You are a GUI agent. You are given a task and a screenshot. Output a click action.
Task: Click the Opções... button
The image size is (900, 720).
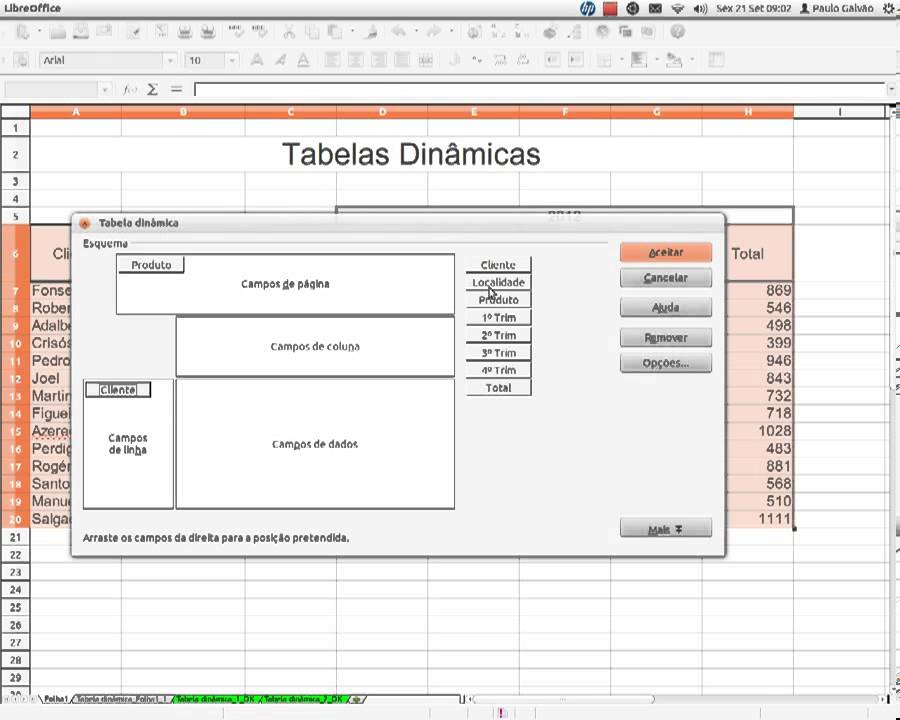point(666,363)
